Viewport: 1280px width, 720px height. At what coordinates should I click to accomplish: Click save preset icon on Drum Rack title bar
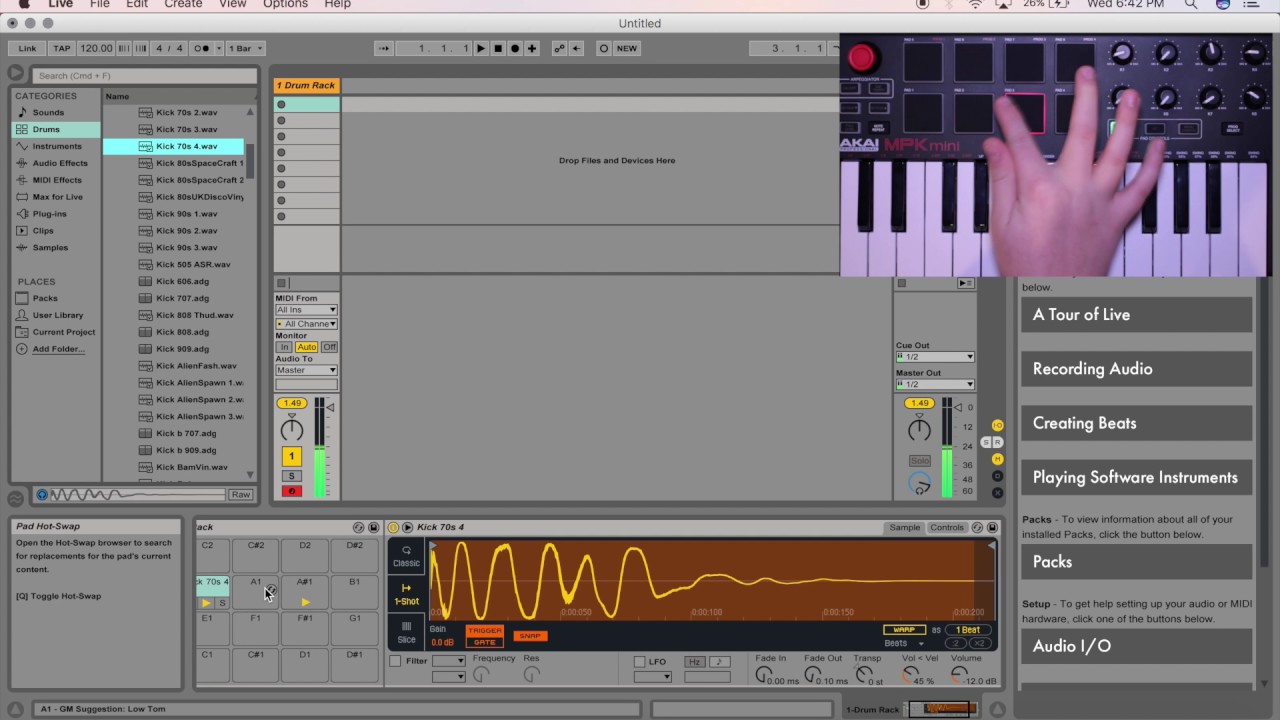click(373, 527)
